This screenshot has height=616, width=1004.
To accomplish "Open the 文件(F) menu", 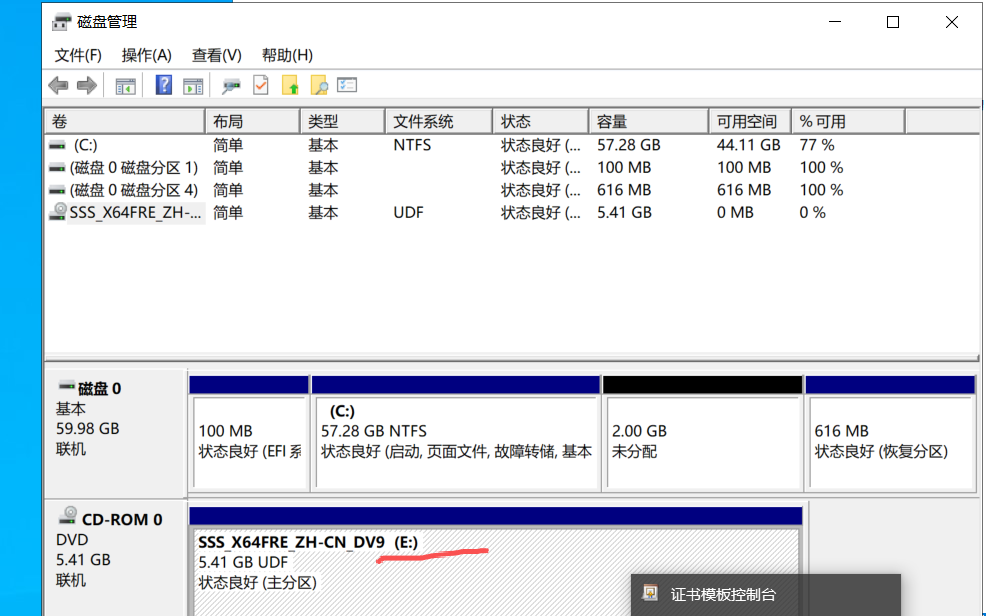I will 78,55.
